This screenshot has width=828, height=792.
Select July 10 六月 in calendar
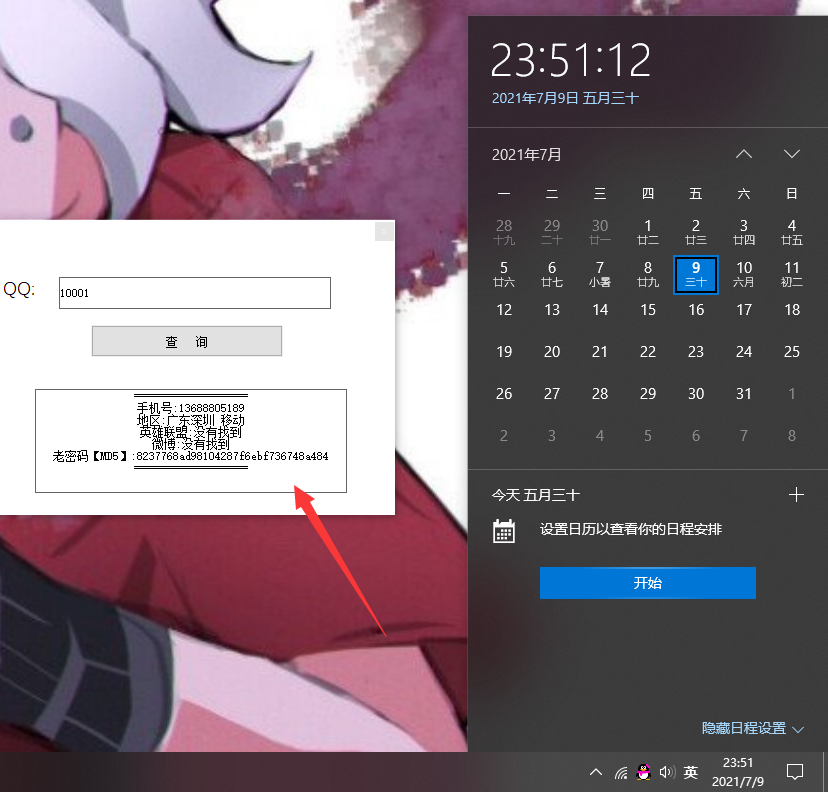744,275
